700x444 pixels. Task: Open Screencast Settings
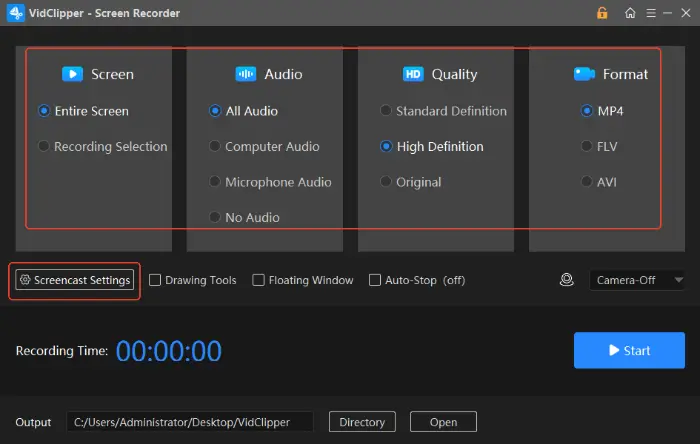pyautogui.click(x=75, y=280)
